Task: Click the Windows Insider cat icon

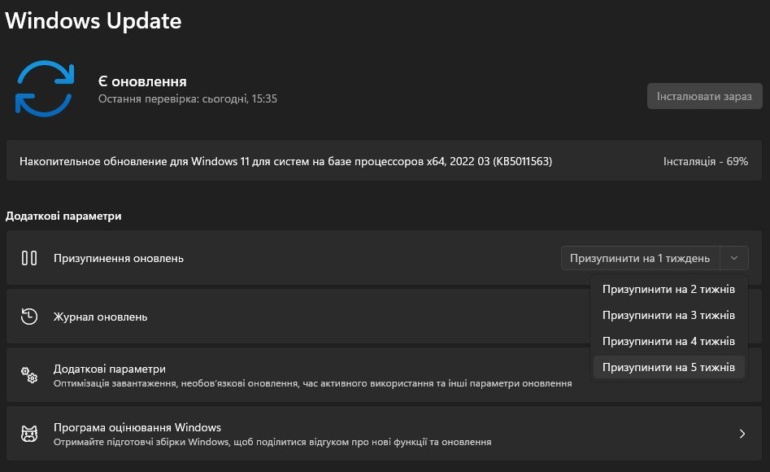Action: (x=29, y=434)
